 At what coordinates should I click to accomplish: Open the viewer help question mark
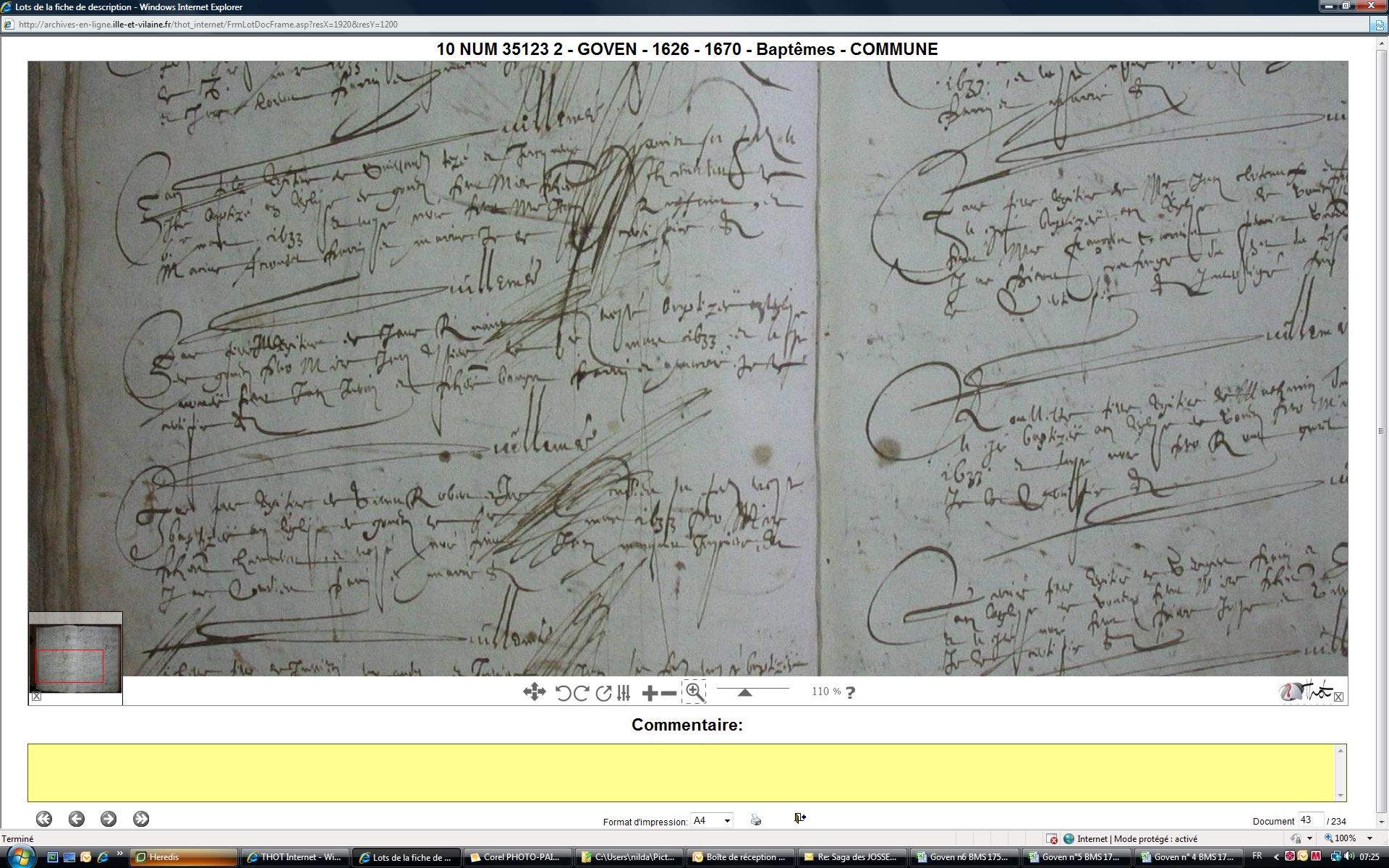851,692
